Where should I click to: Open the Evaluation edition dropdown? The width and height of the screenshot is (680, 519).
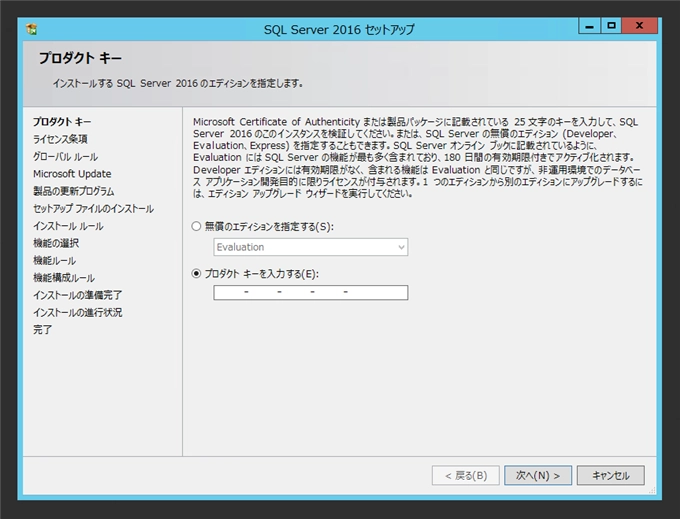(x=311, y=247)
